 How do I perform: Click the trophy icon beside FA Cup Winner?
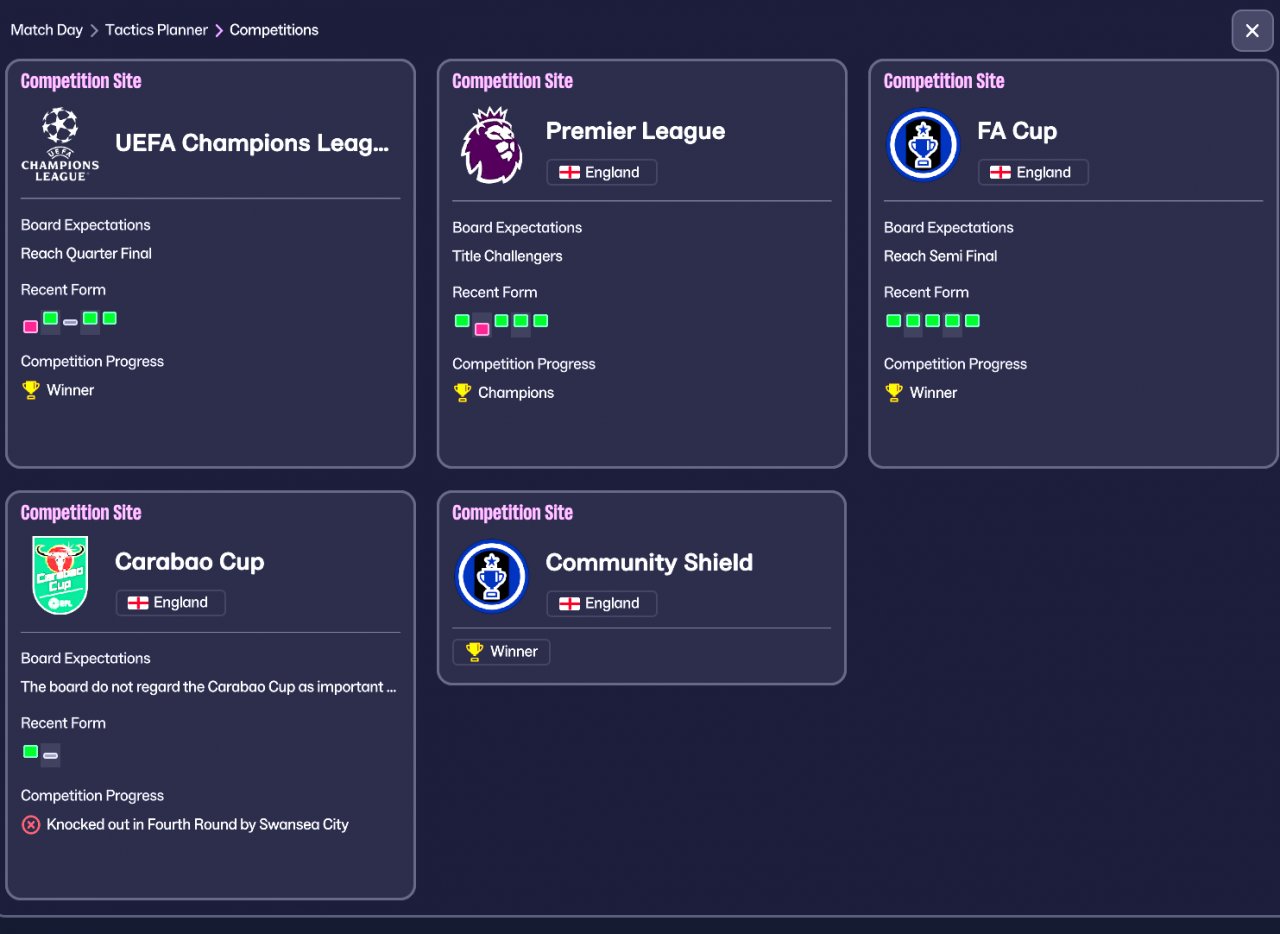pyautogui.click(x=894, y=393)
